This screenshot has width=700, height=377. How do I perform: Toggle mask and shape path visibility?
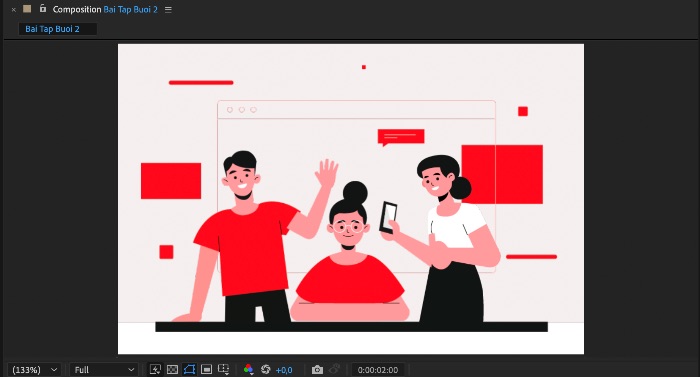coord(189,369)
